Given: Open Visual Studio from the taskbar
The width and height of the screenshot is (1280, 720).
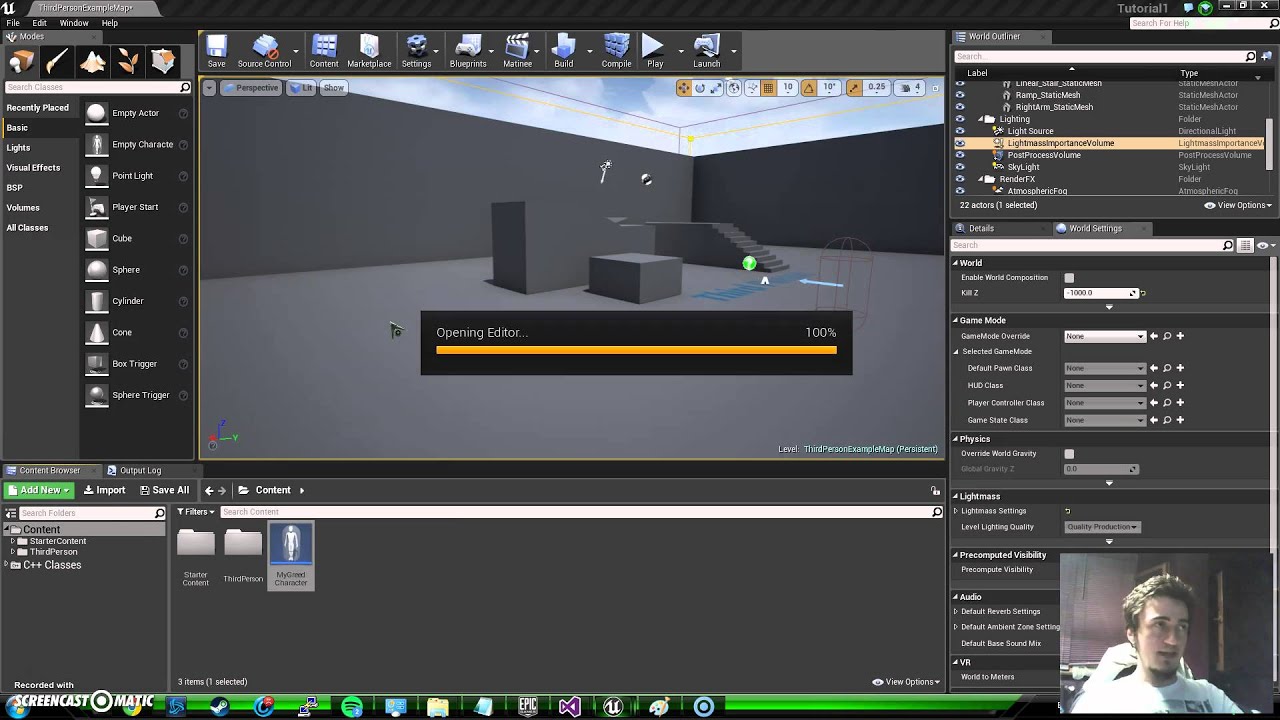Looking at the screenshot, I should point(569,707).
